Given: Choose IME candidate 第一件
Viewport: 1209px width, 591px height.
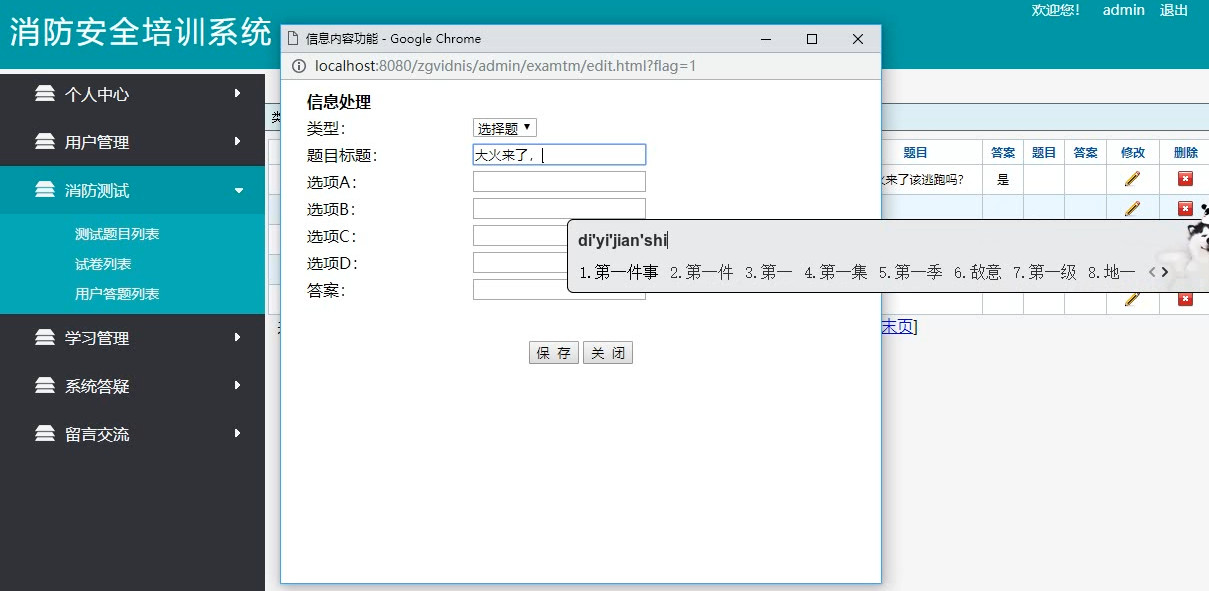Looking at the screenshot, I should pos(701,272).
